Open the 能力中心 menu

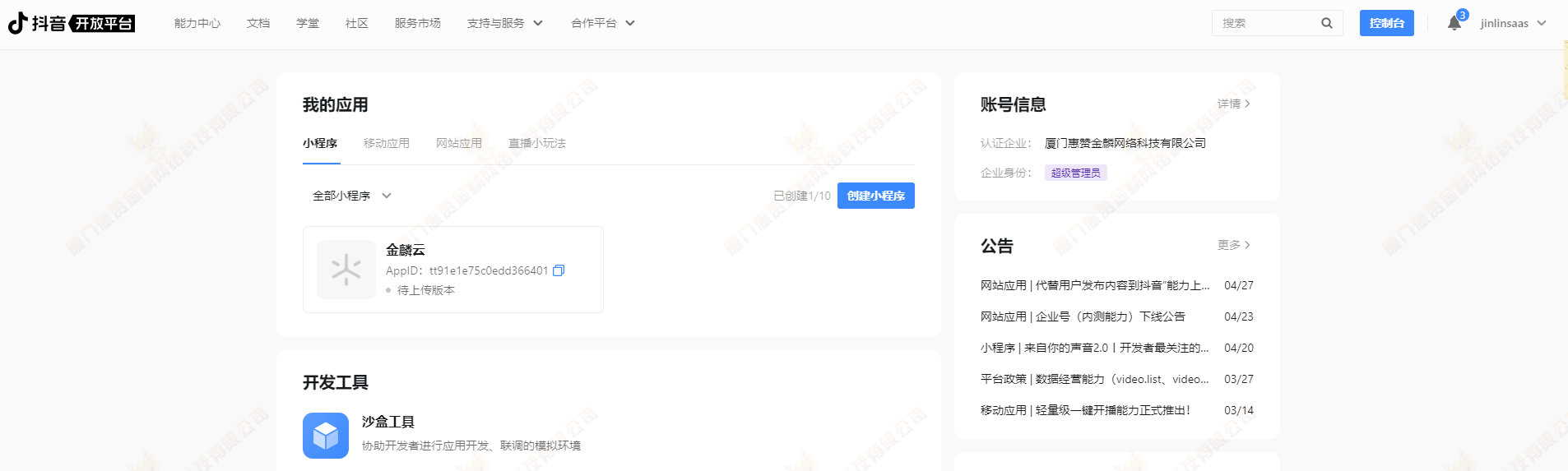[197, 23]
